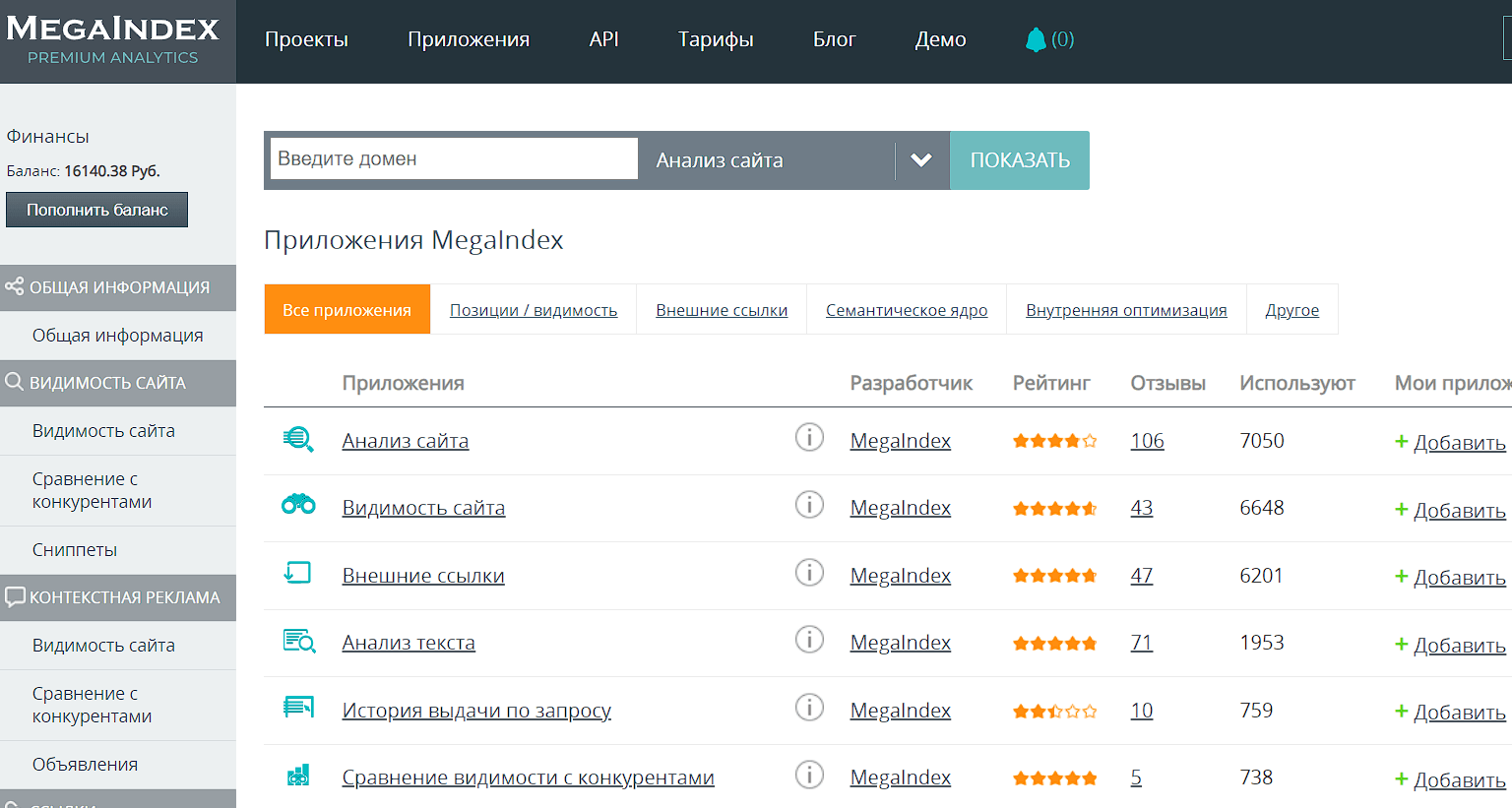This screenshot has width=1512, height=808.
Task: Click the usage count 7050
Action: tap(1261, 441)
